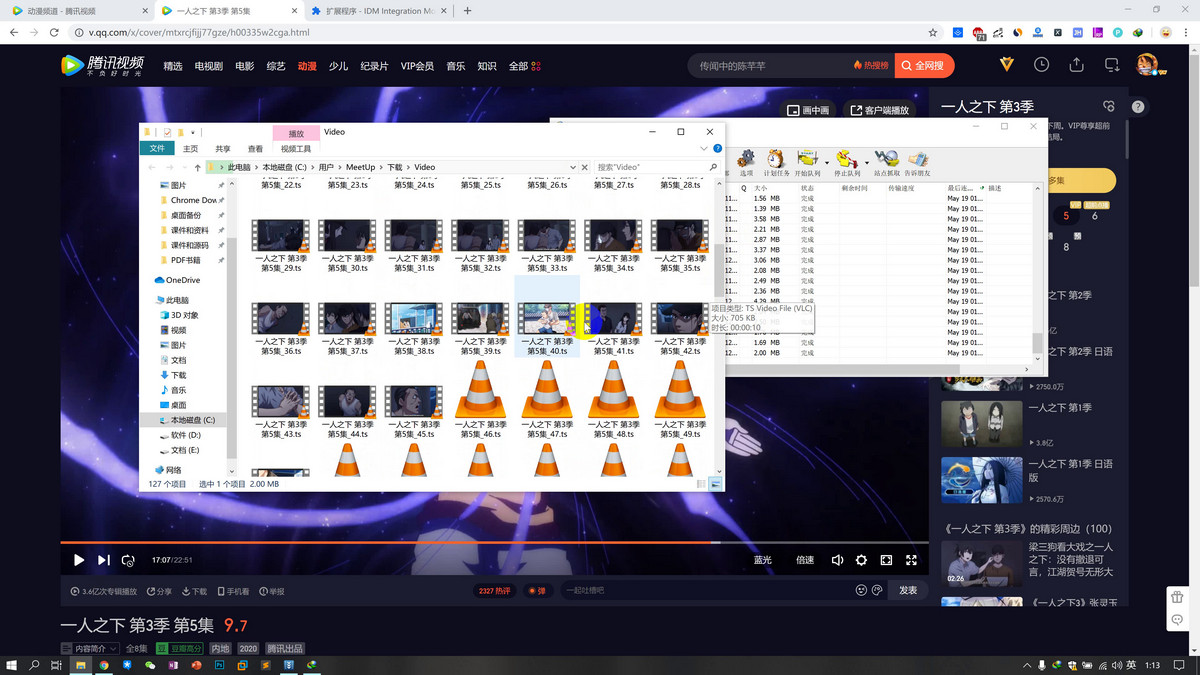The image size is (1200, 675).
Task: Click the 发表 comment submit button
Action: click(x=907, y=591)
